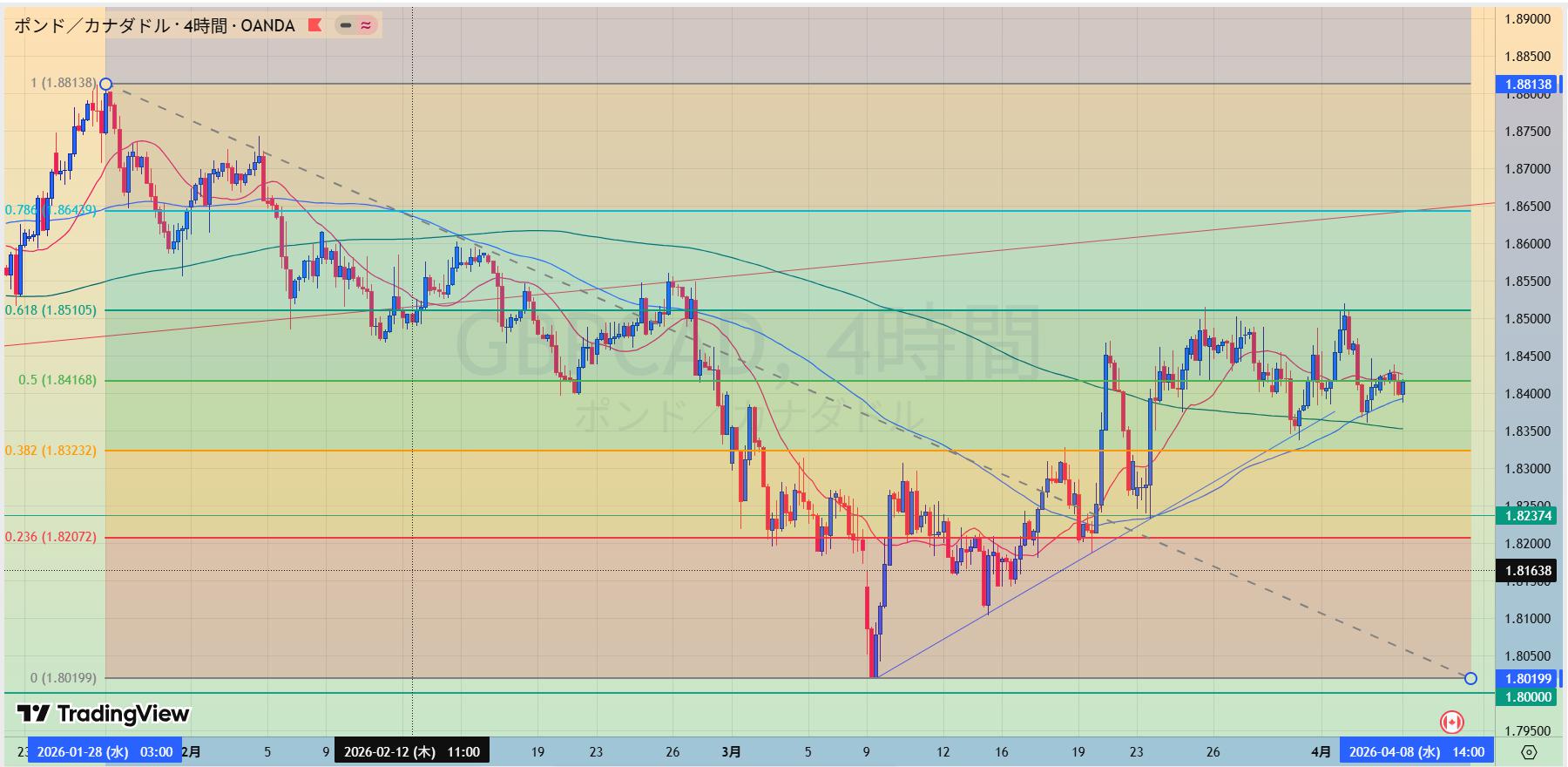Click the TradingView logo
The image size is (1568, 767).
[x=103, y=714]
